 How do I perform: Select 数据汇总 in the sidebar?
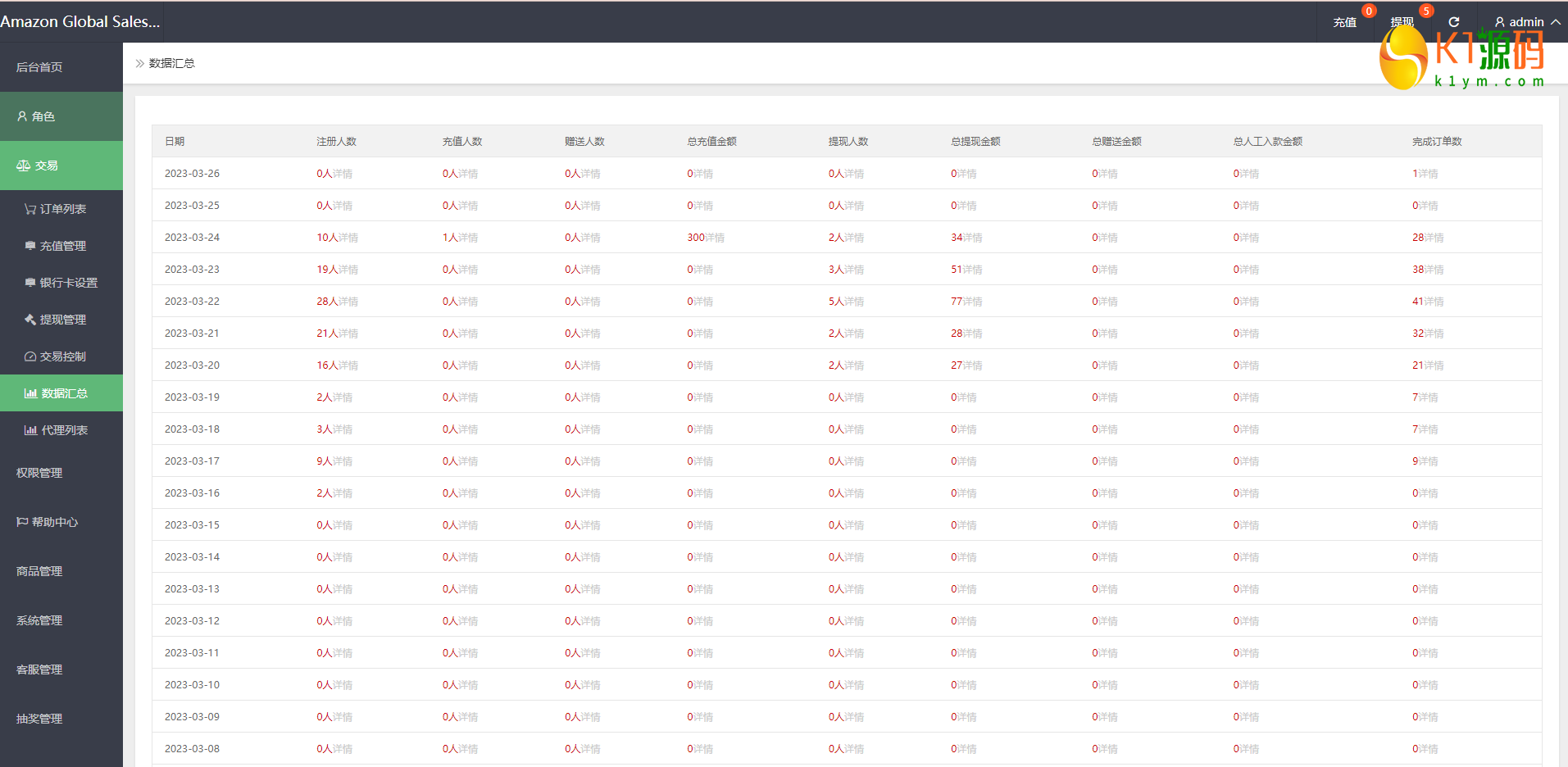pos(64,393)
